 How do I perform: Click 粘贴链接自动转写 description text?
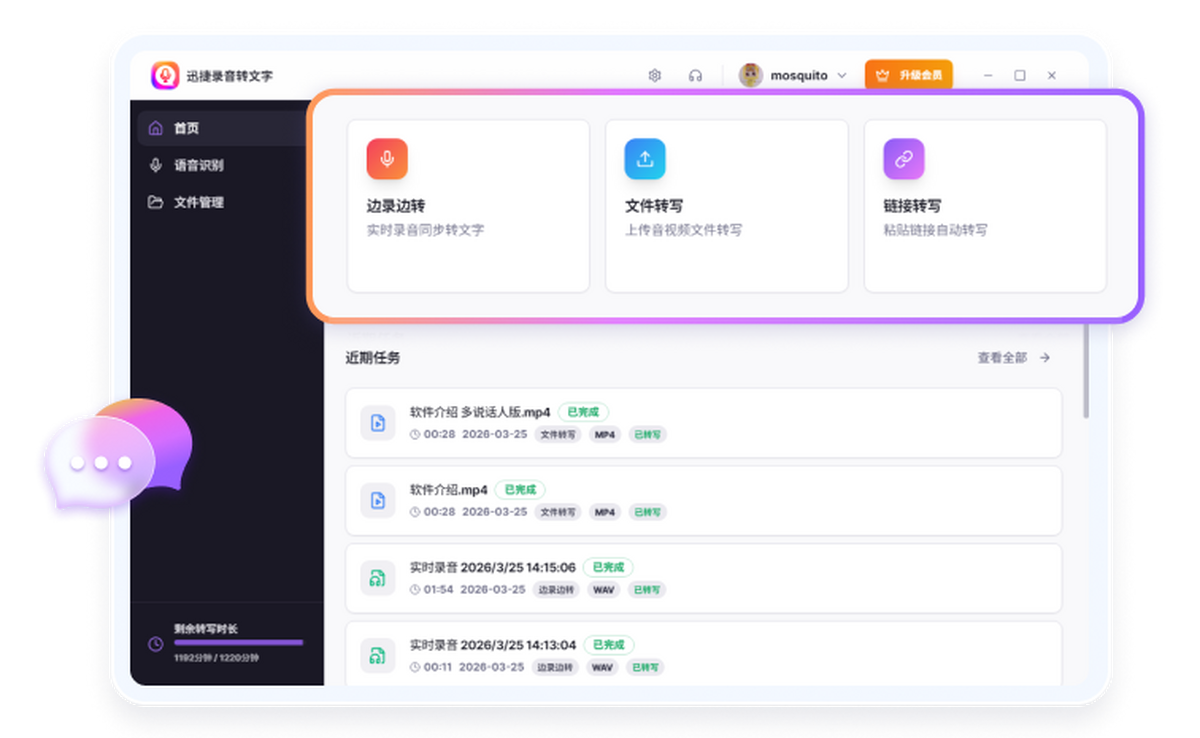click(935, 230)
